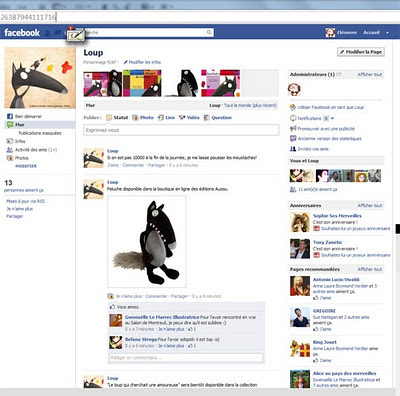Open Alice au pays des merveilles page

[345, 373]
